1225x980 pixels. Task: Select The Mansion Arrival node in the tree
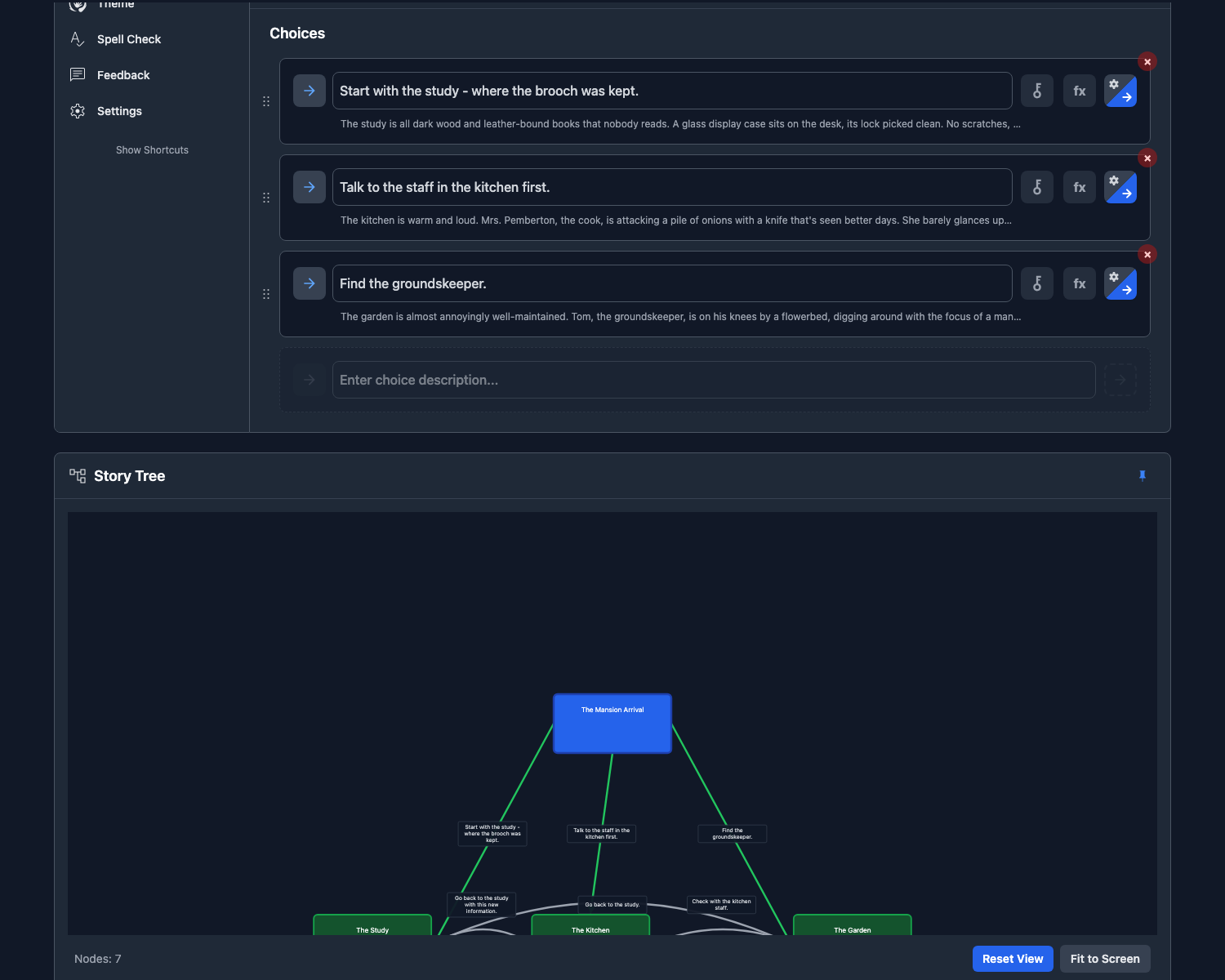pos(612,724)
